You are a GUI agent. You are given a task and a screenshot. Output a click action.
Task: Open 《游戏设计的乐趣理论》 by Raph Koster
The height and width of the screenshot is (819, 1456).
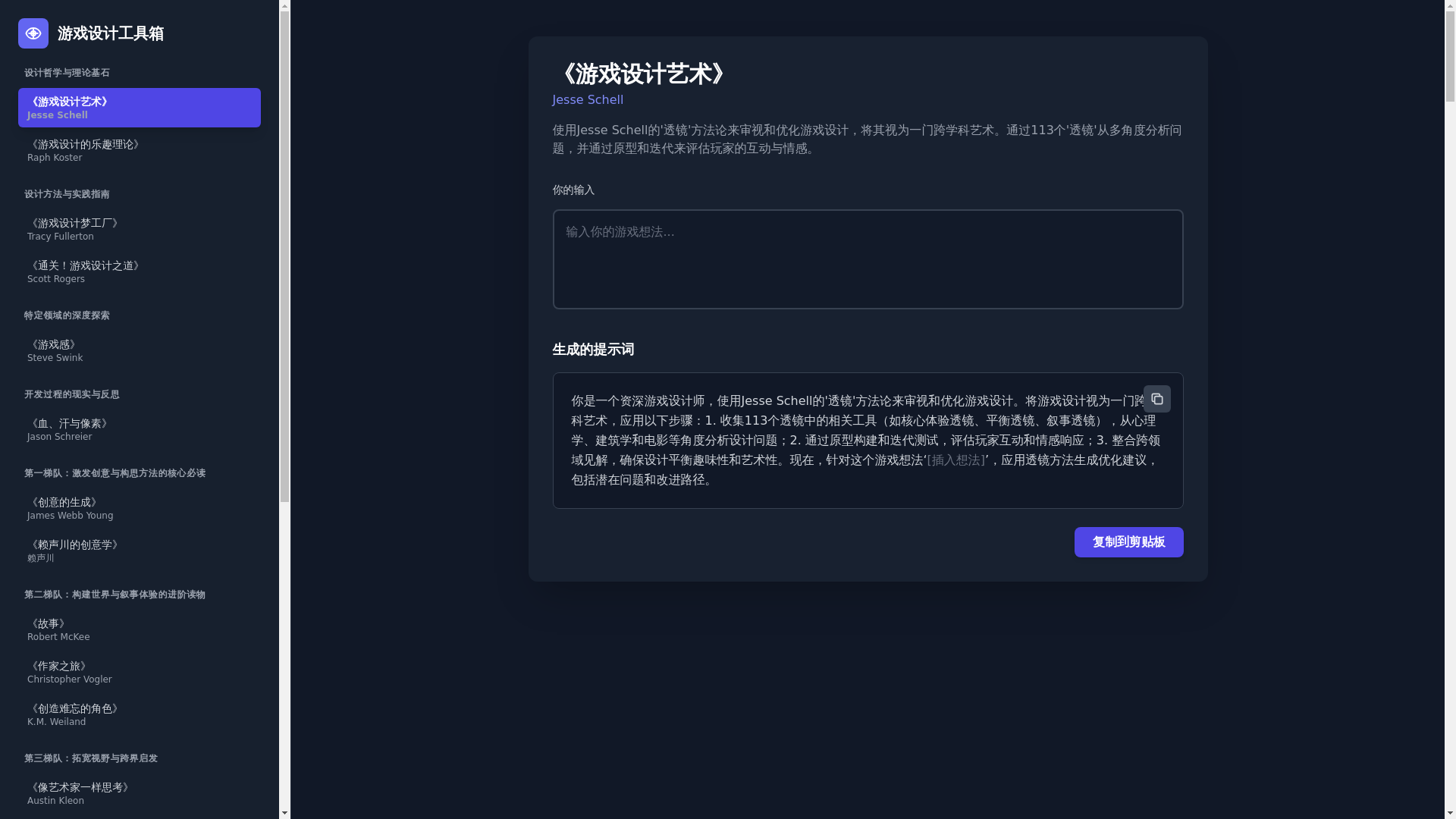coord(140,150)
